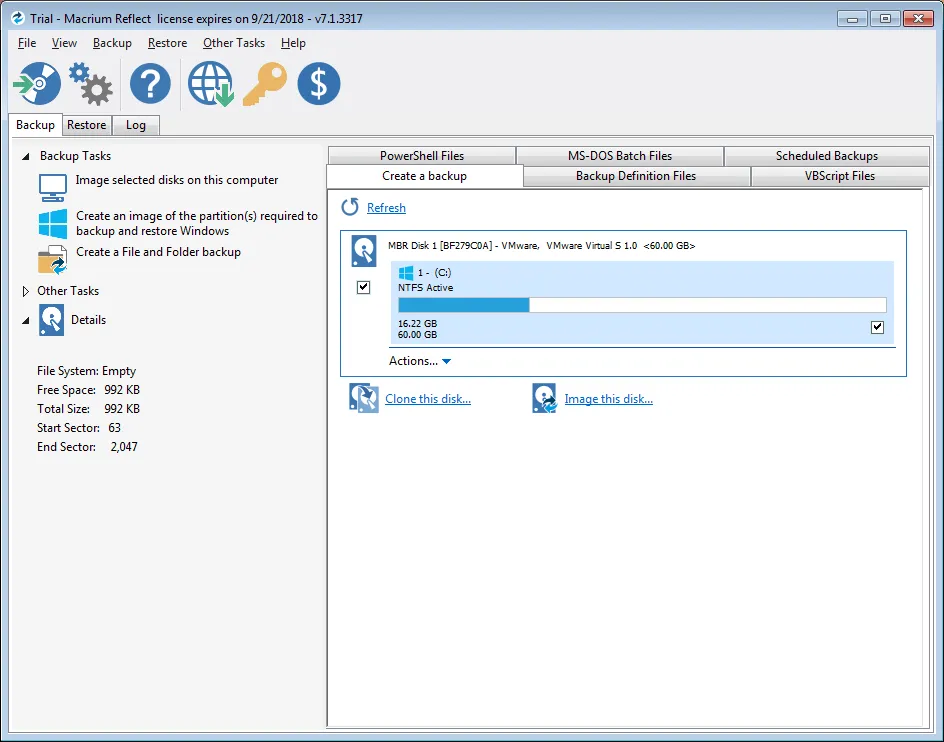Open the Backup menu
This screenshot has height=742, width=944.
click(x=112, y=43)
